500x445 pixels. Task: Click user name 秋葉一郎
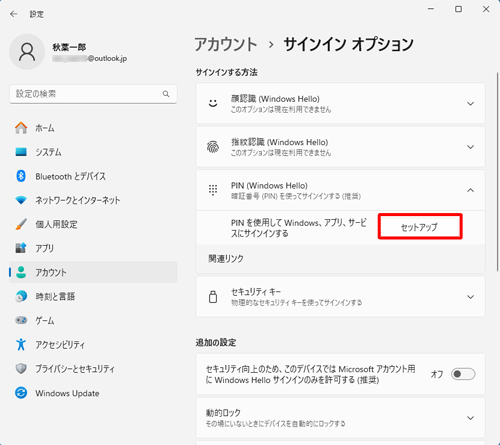[x=69, y=47]
